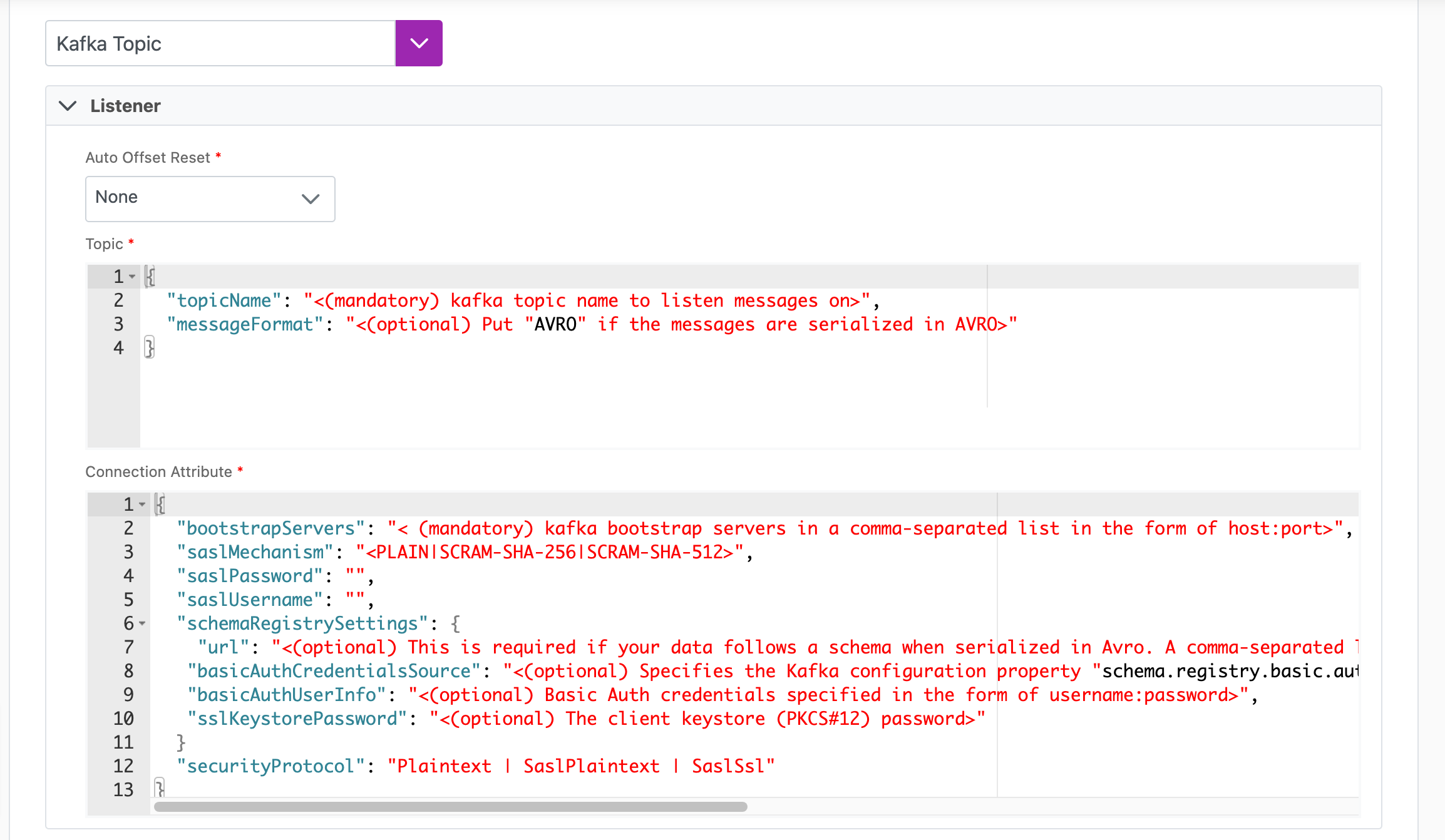Image resolution: width=1445 pixels, height=840 pixels.
Task: Click the Auto Offset Reset label
Action: point(148,158)
